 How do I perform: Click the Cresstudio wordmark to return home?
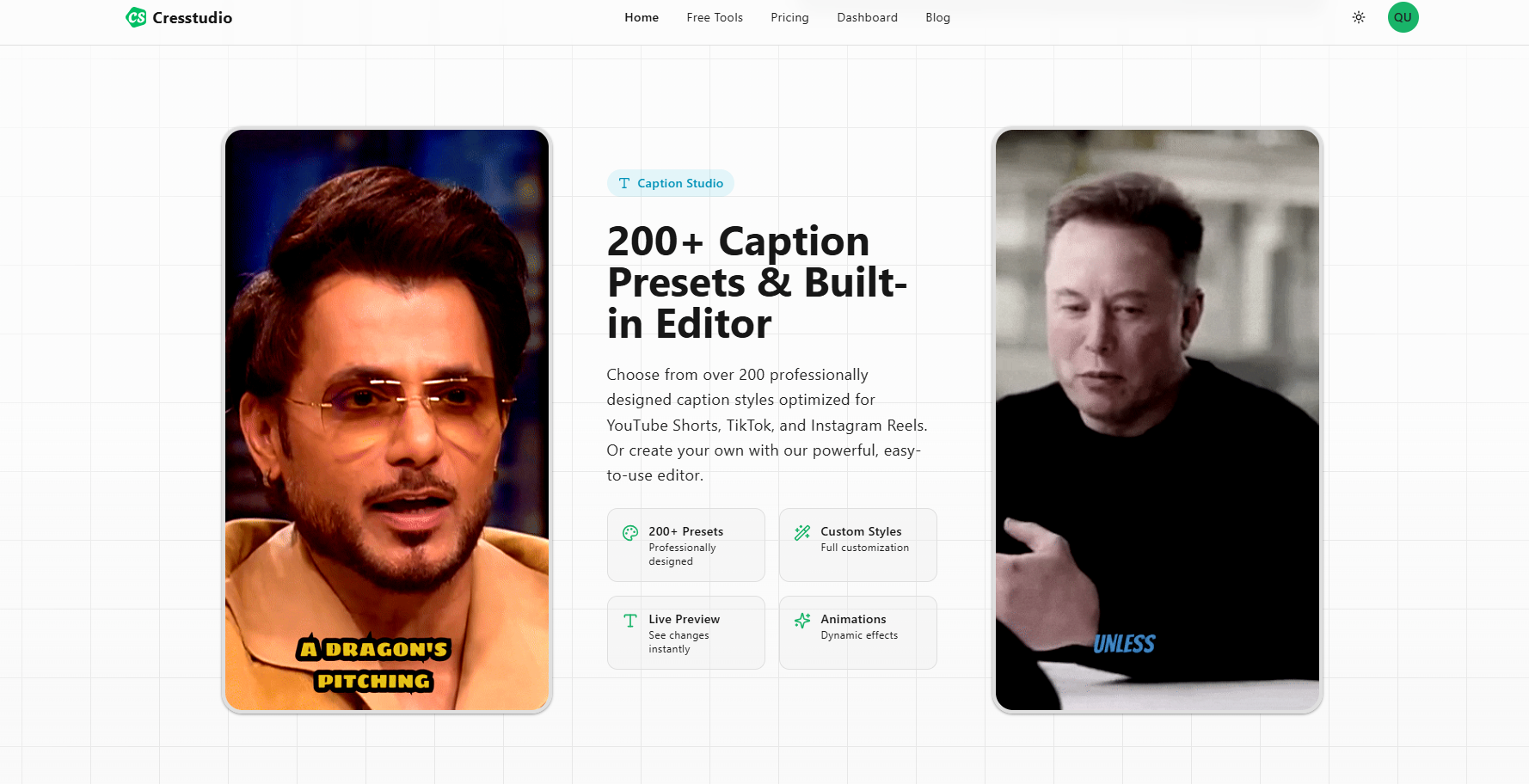193,17
